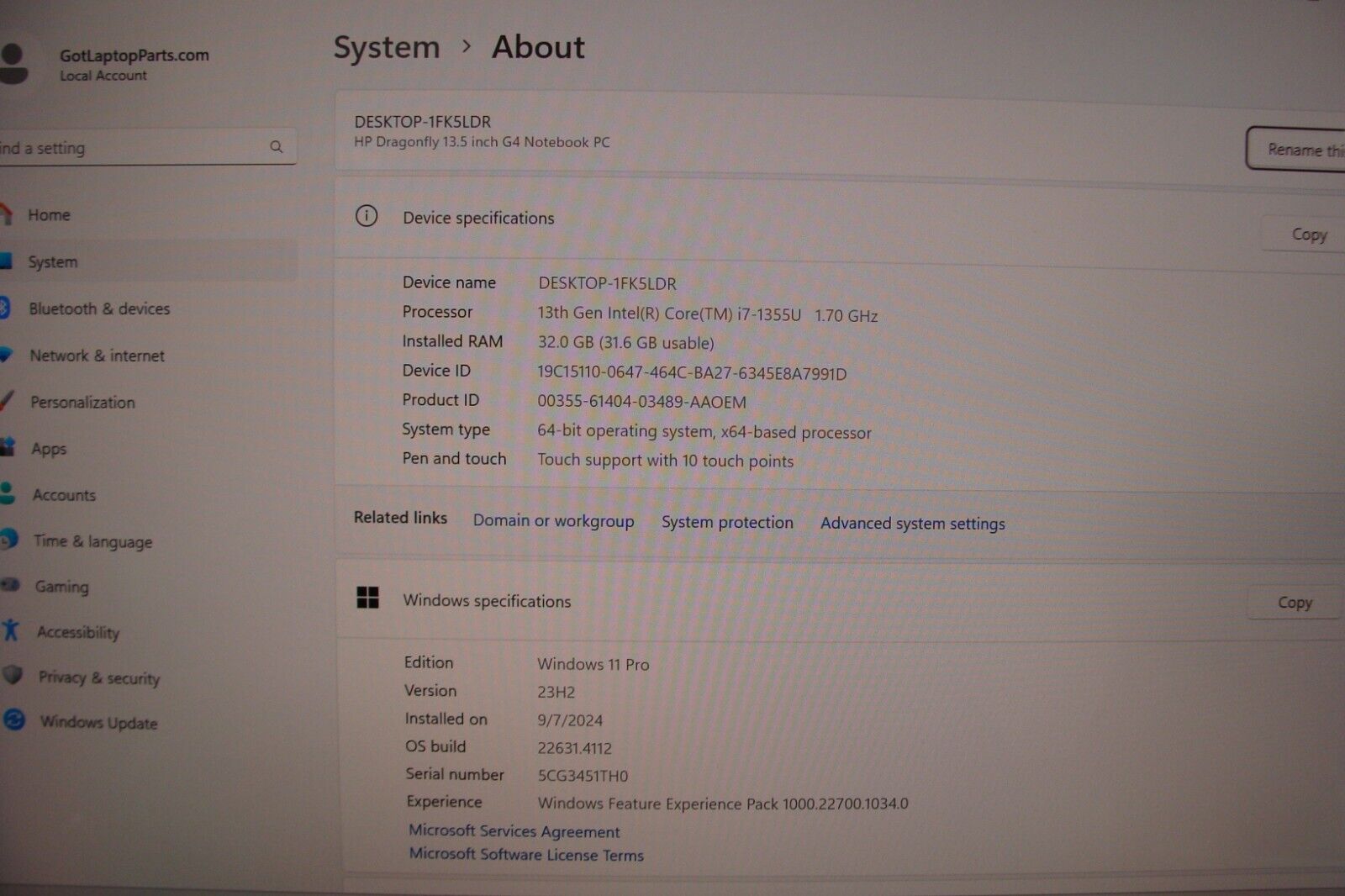Image resolution: width=1345 pixels, height=896 pixels.
Task: Click the Windows Feature Experience Pack value
Action: tap(723, 804)
